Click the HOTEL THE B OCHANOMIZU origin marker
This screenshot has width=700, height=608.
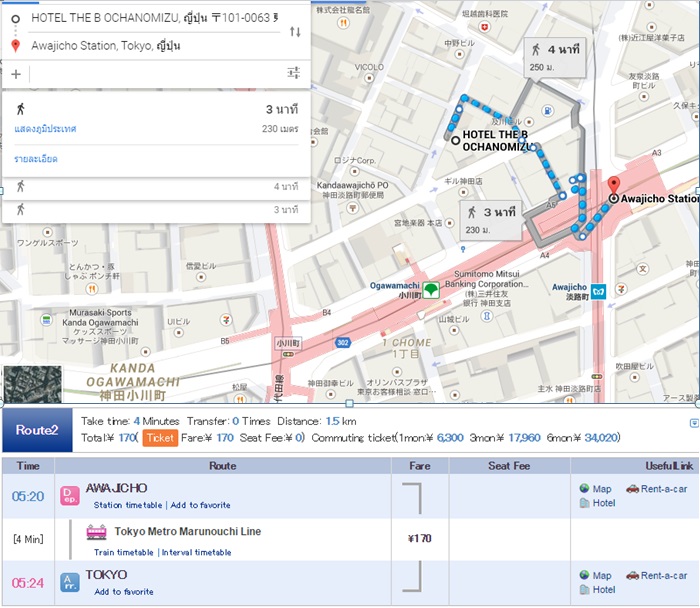pyautogui.click(x=455, y=140)
